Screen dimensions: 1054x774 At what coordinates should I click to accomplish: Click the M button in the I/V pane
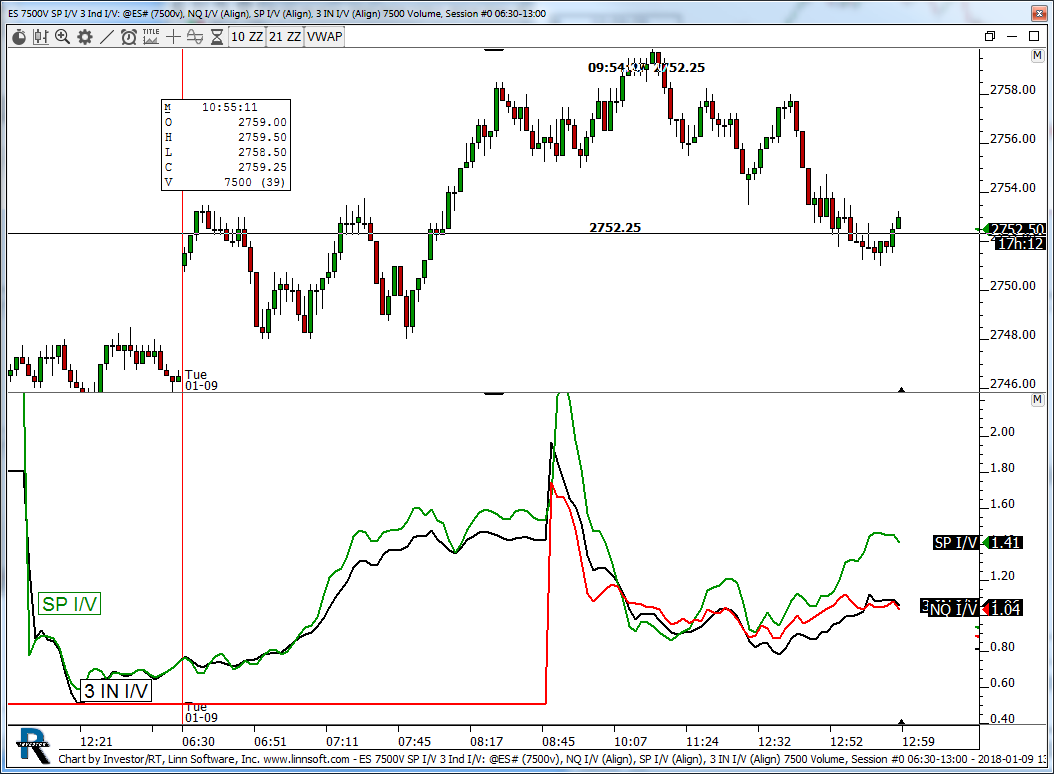(1037, 400)
